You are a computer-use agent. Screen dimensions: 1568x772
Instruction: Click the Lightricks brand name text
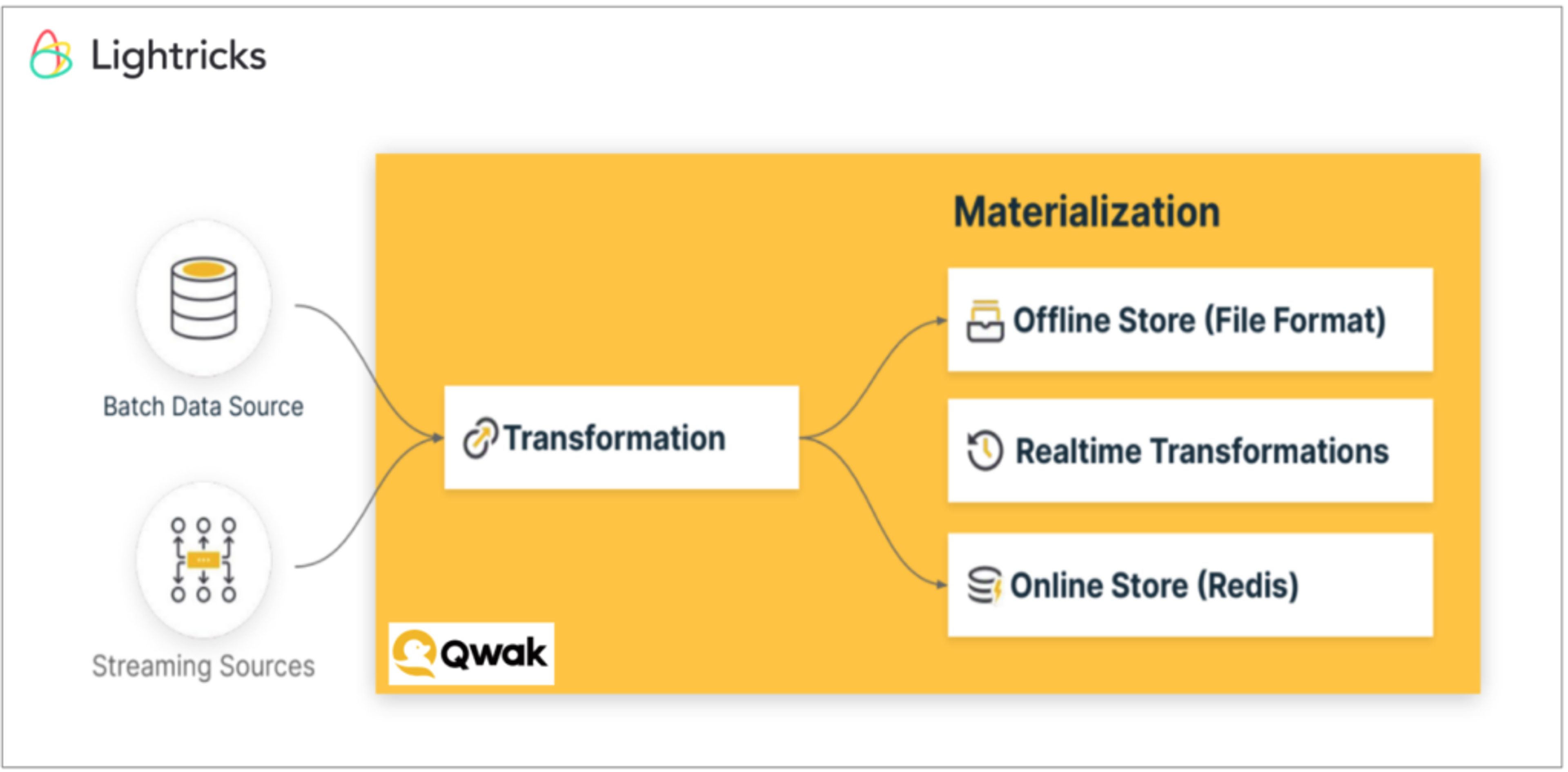point(178,56)
